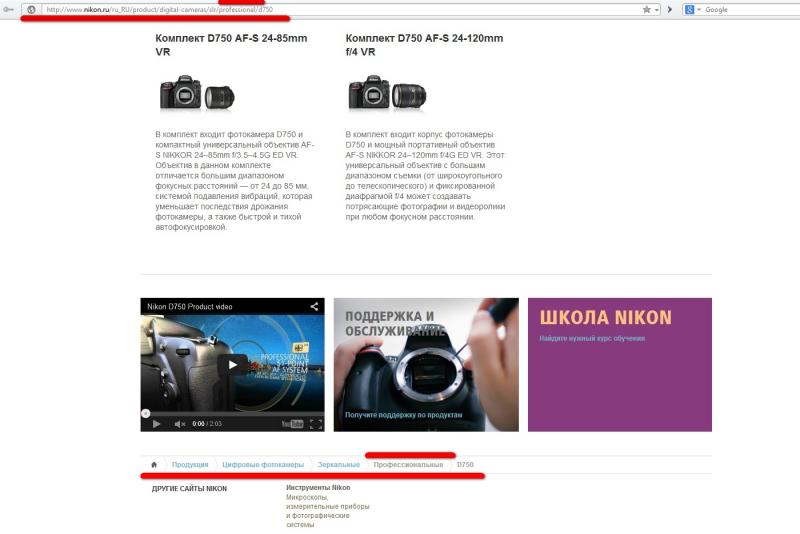Open the Google search engine selector
This screenshot has height=534, width=800.
pyautogui.click(x=692, y=9)
